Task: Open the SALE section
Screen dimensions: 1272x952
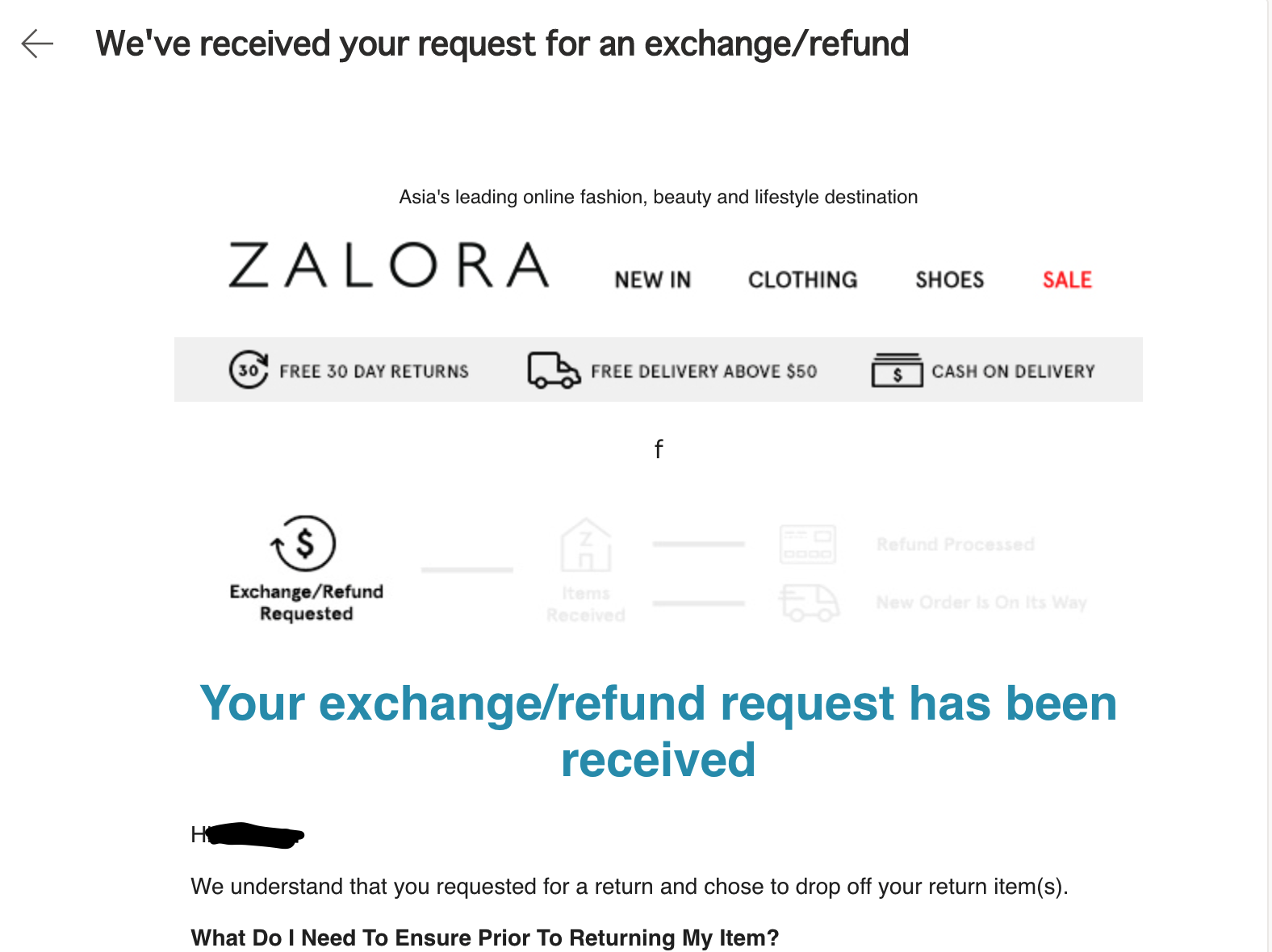Action: coord(1067,280)
